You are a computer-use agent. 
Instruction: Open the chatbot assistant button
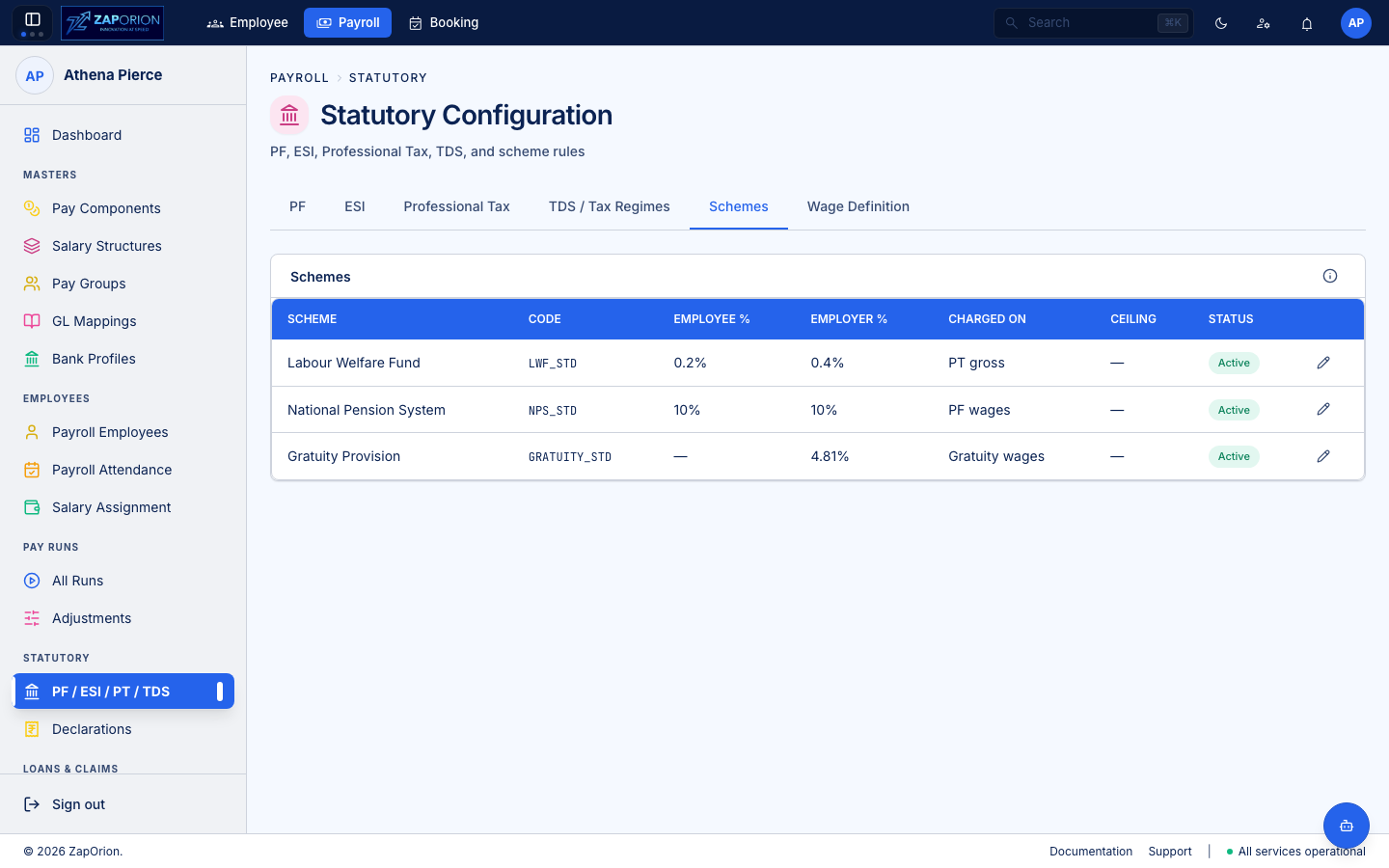pos(1347,826)
